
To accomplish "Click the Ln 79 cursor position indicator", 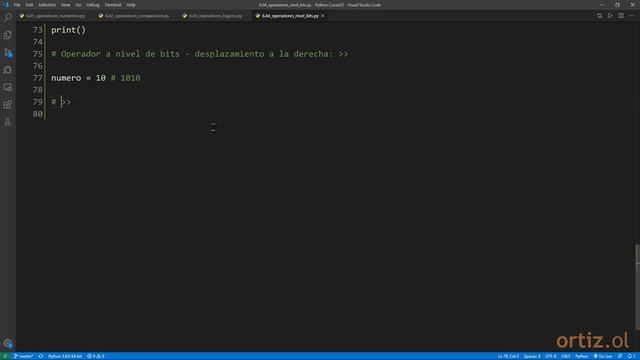I will click(508, 356).
